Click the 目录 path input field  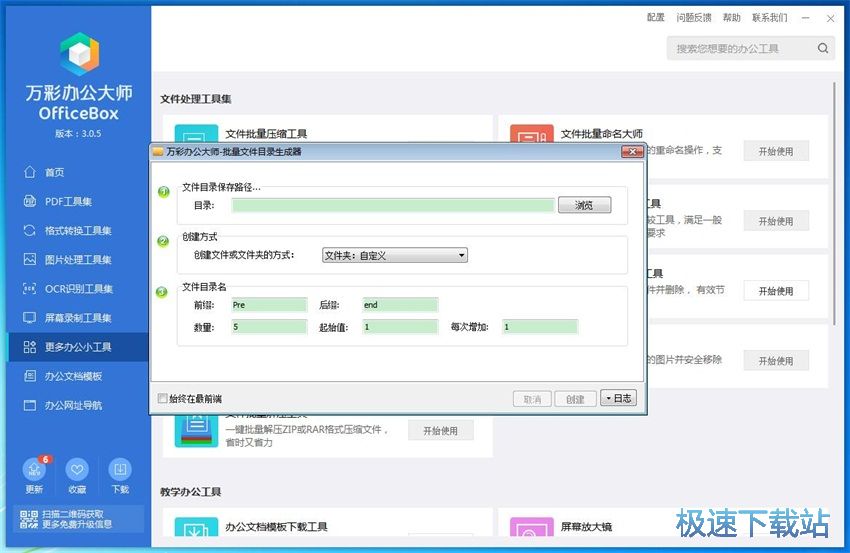(x=393, y=205)
